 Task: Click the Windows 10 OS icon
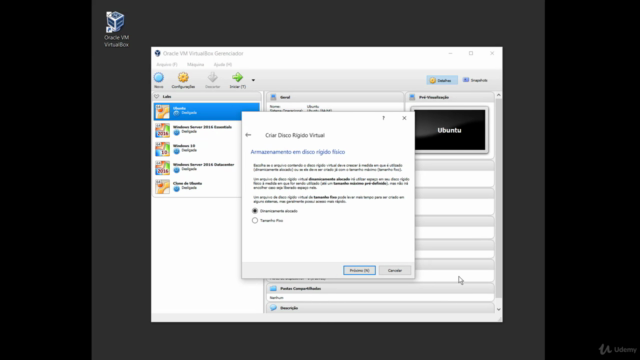(x=162, y=149)
